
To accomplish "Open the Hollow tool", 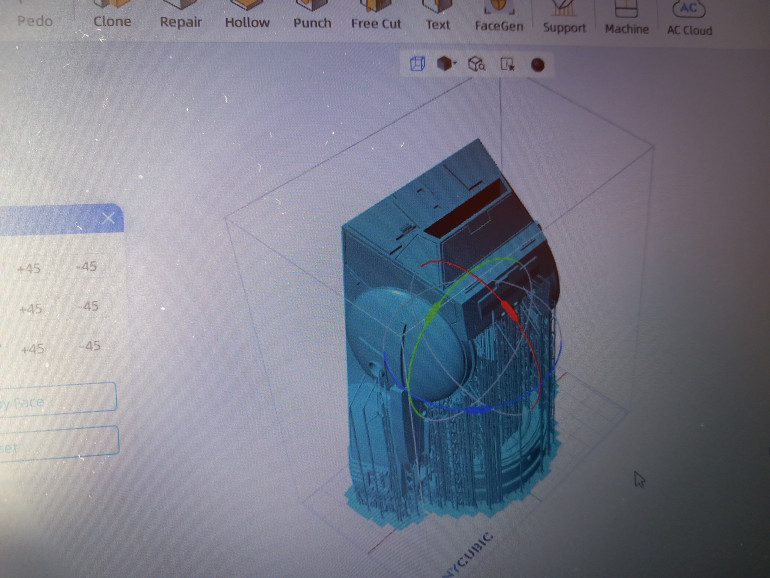I will click(x=247, y=15).
